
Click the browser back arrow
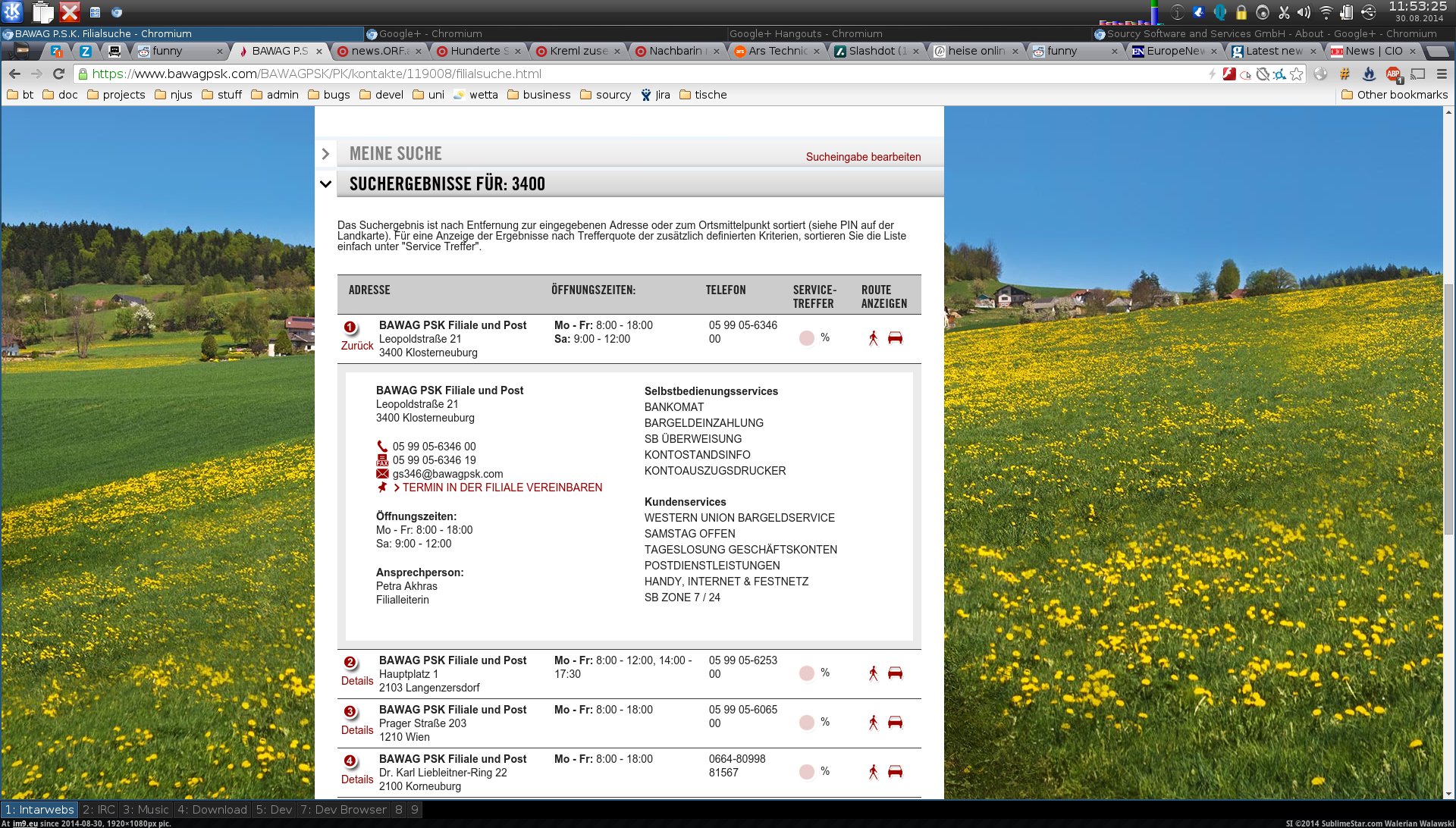click(14, 74)
